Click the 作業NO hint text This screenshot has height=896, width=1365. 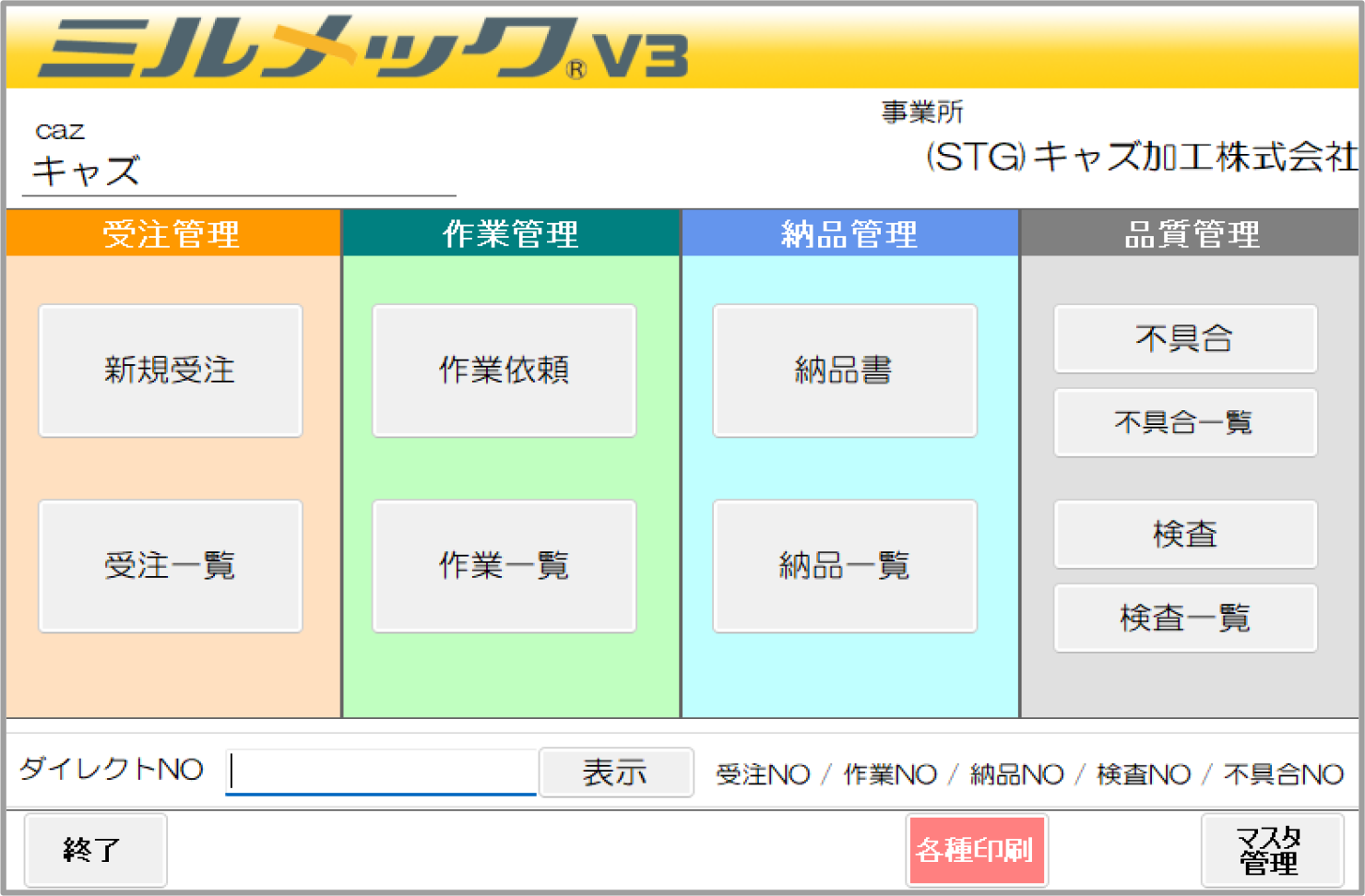(x=890, y=774)
